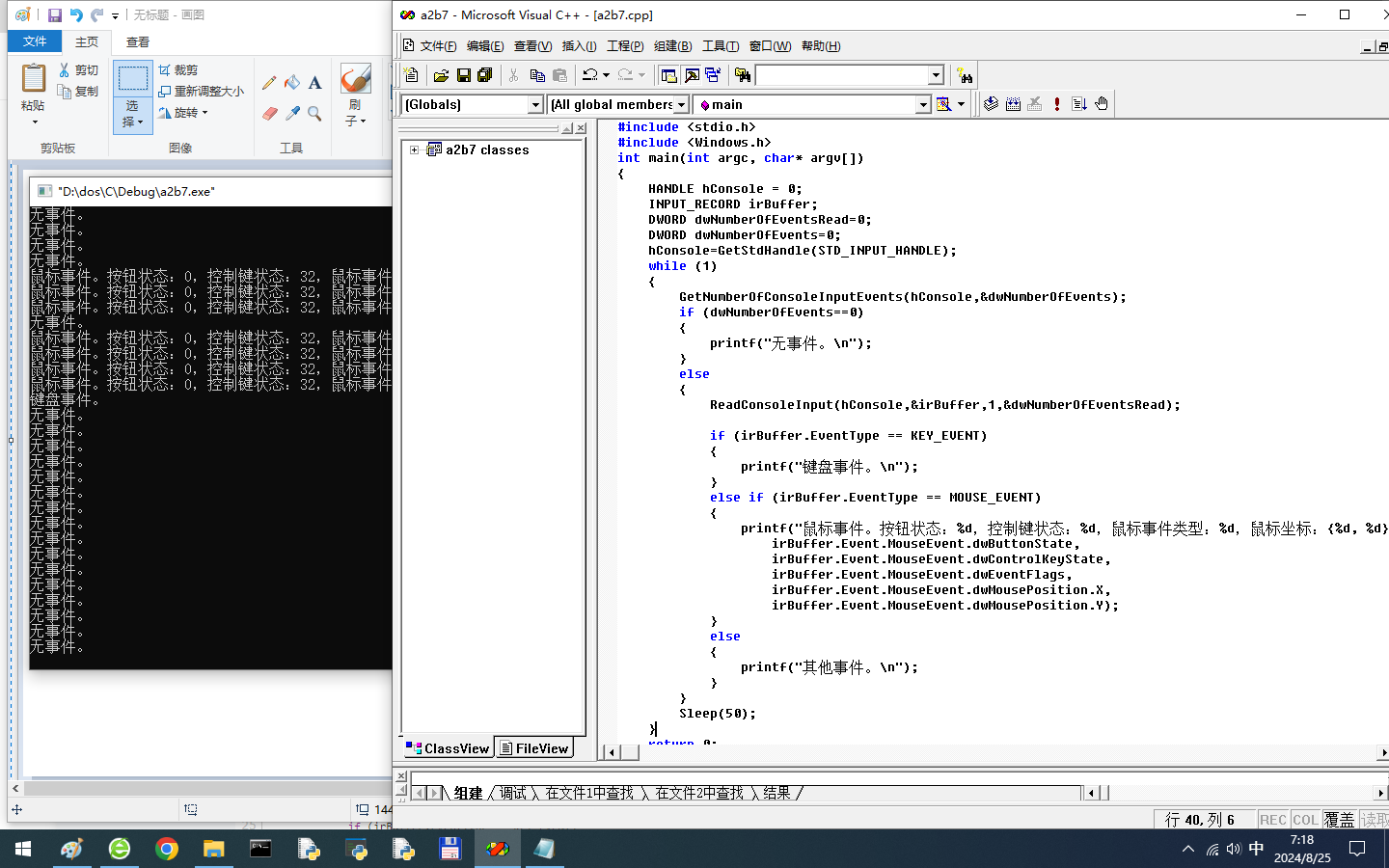Switch to the FileView tab
This screenshot has height=868, width=1389.
coord(534,748)
